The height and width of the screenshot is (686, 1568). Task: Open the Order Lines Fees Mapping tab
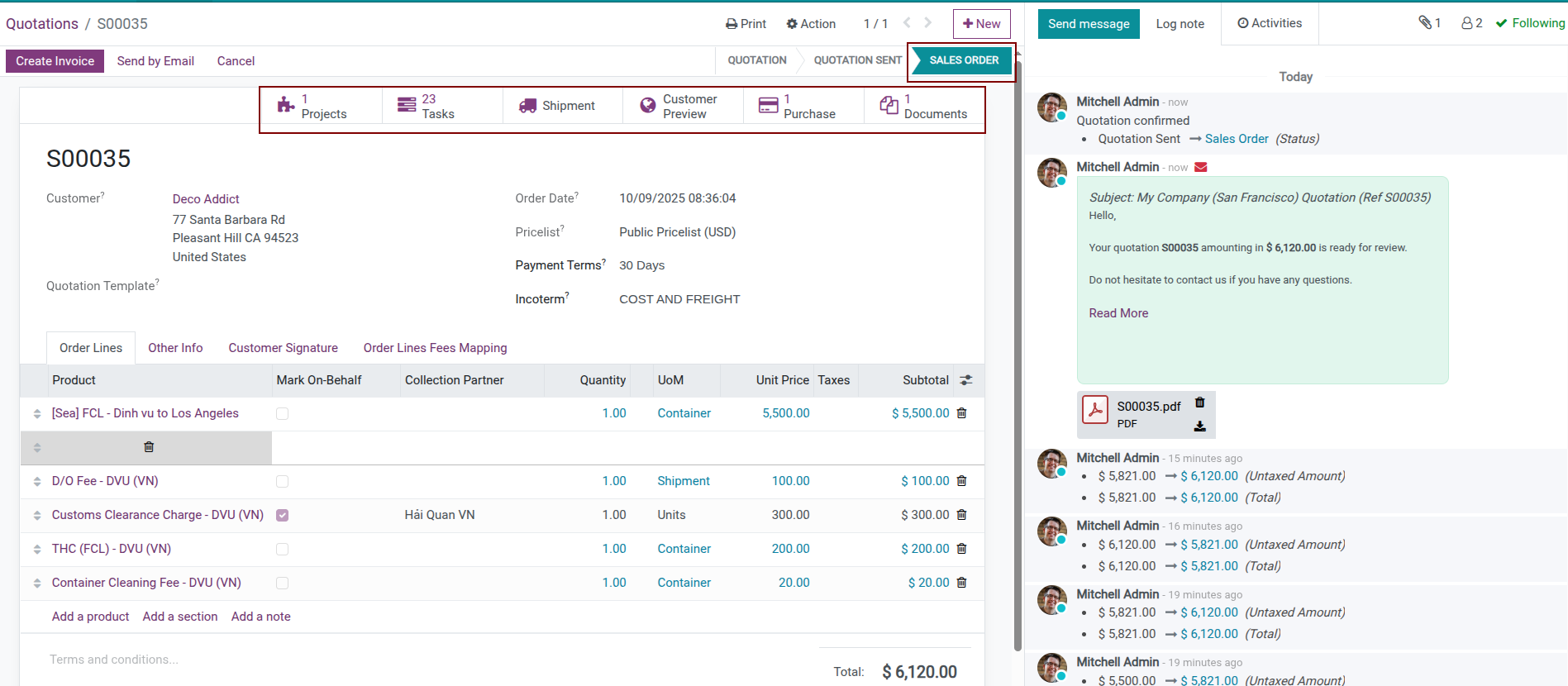[x=435, y=348]
